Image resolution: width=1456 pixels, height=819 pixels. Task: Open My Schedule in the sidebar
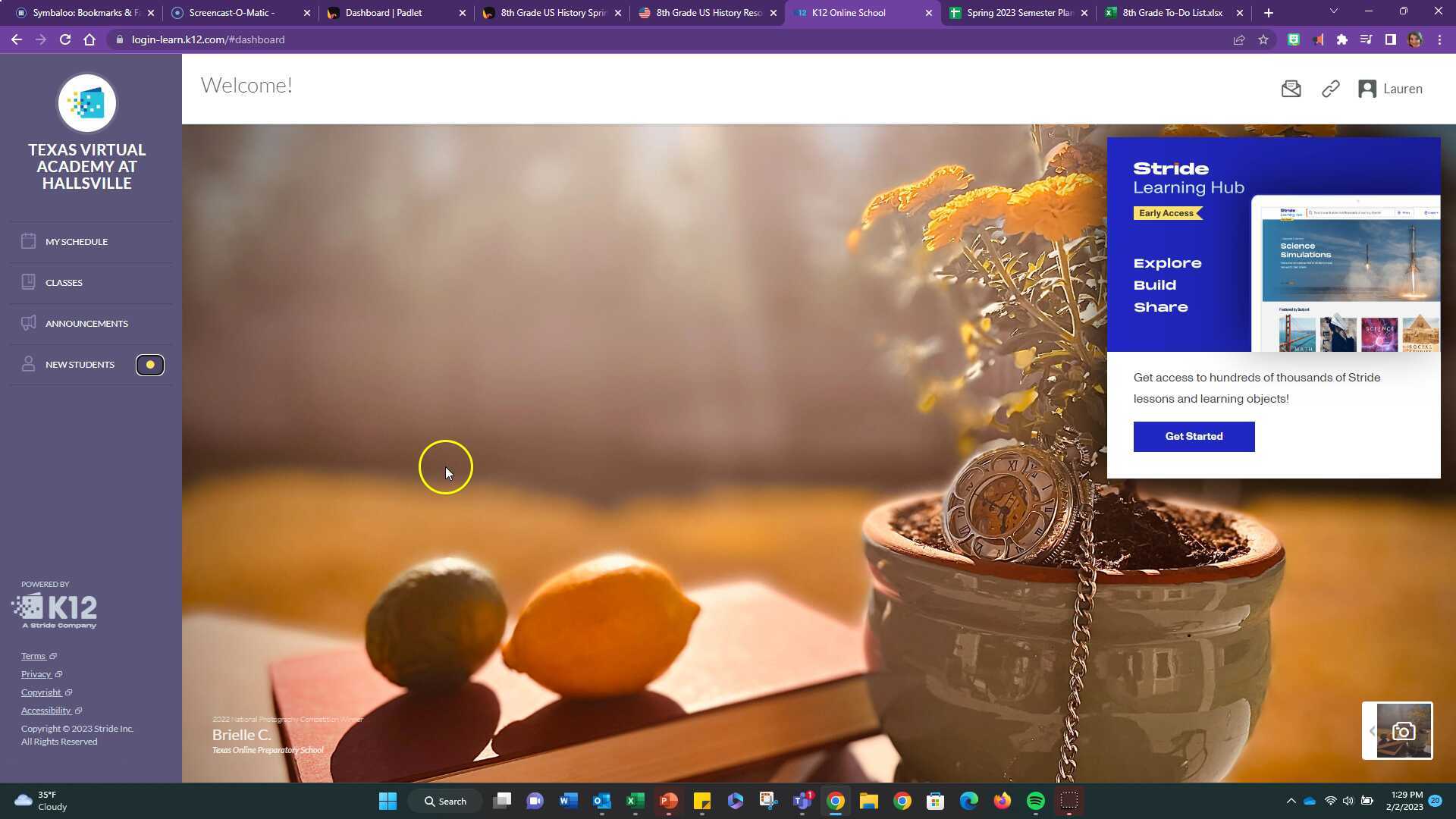click(x=76, y=242)
